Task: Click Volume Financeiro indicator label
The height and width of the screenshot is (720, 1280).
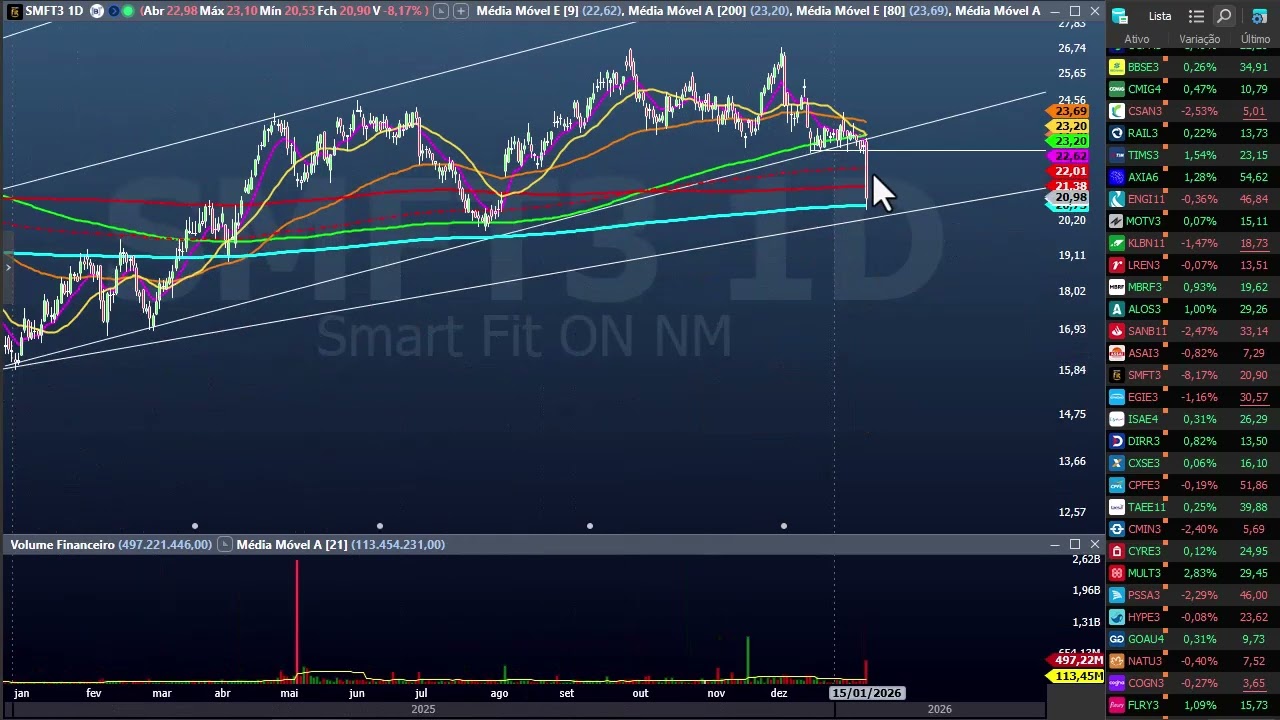Action: click(x=62, y=545)
